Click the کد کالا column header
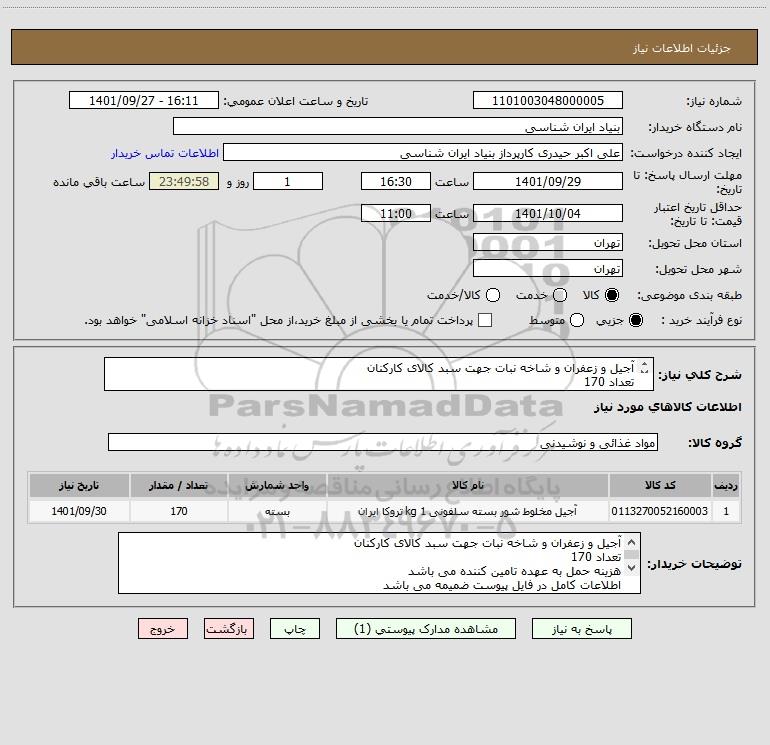This screenshot has width=770, height=745. (660, 485)
